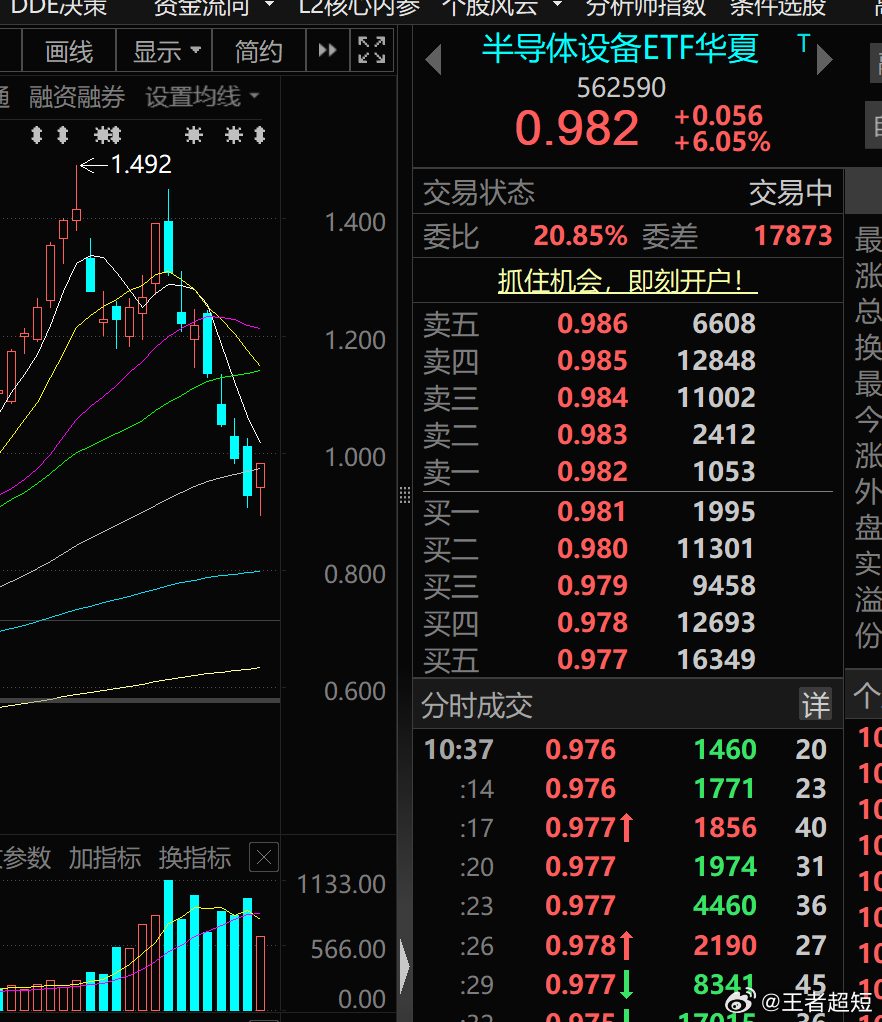Go to next stock with right arrow
This screenshot has width=882, height=1022.
pyautogui.click(x=825, y=59)
